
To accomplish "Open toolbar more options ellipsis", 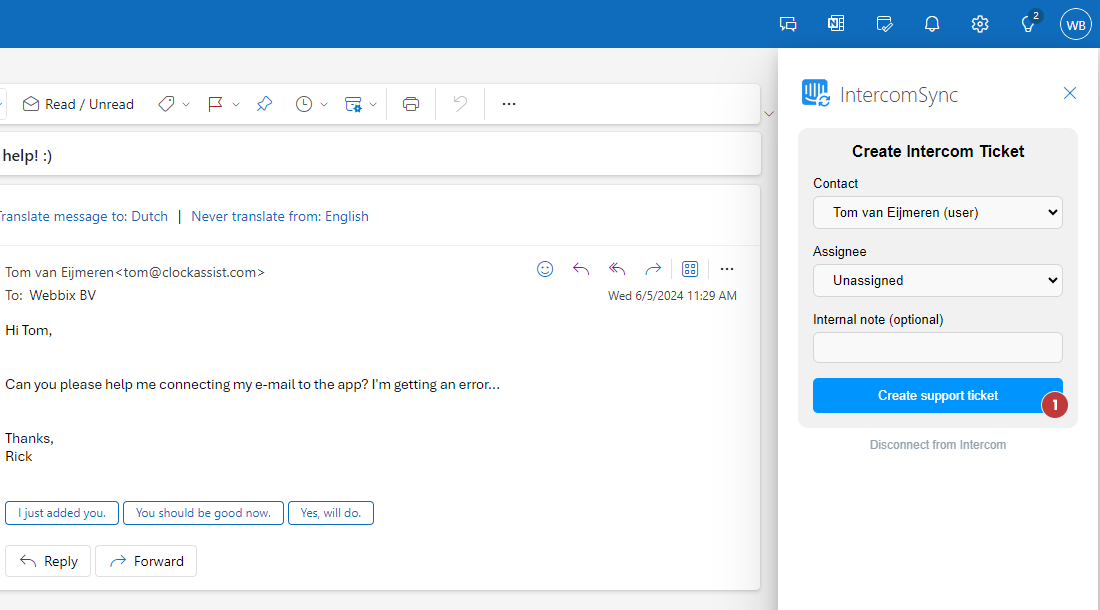I will tap(509, 104).
